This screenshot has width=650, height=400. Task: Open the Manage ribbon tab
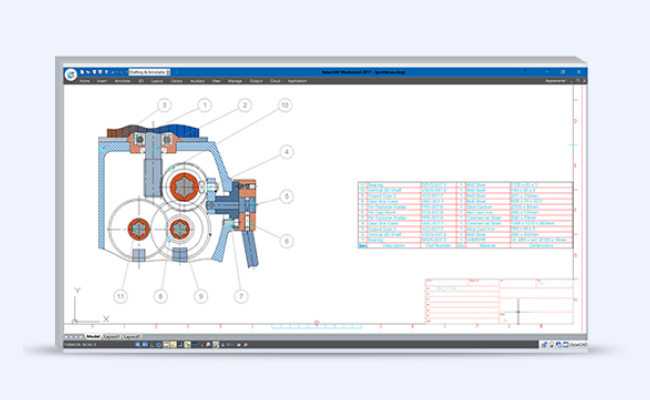click(x=235, y=81)
